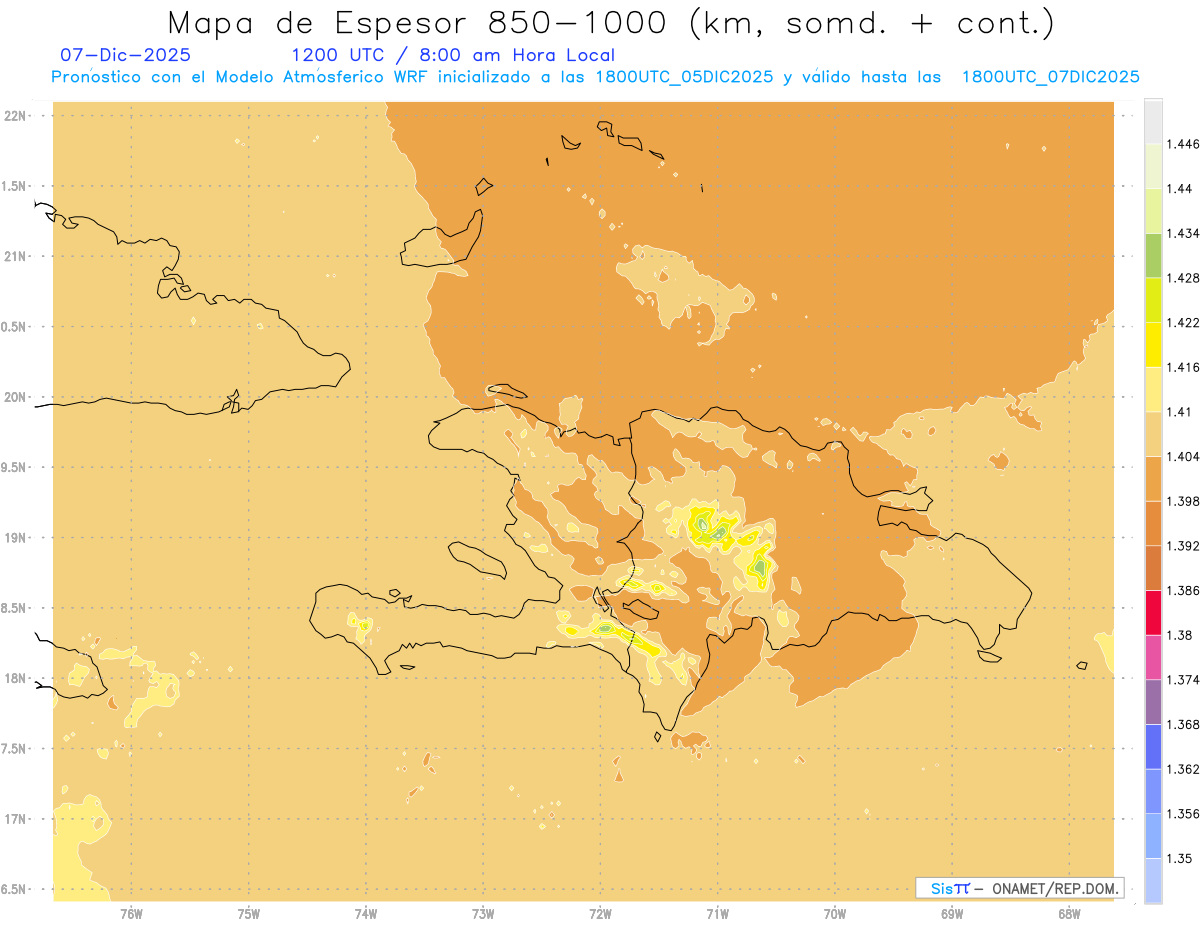Click the 1.368 purple legend swatch
Viewport: 1200px width, 927px height.
(x=1153, y=702)
